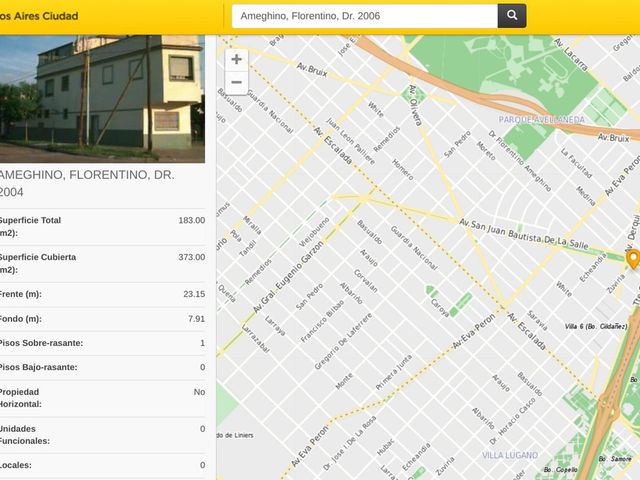The image size is (640, 480).
Task: Zoom in the map with plus
Action: [x=236, y=60]
